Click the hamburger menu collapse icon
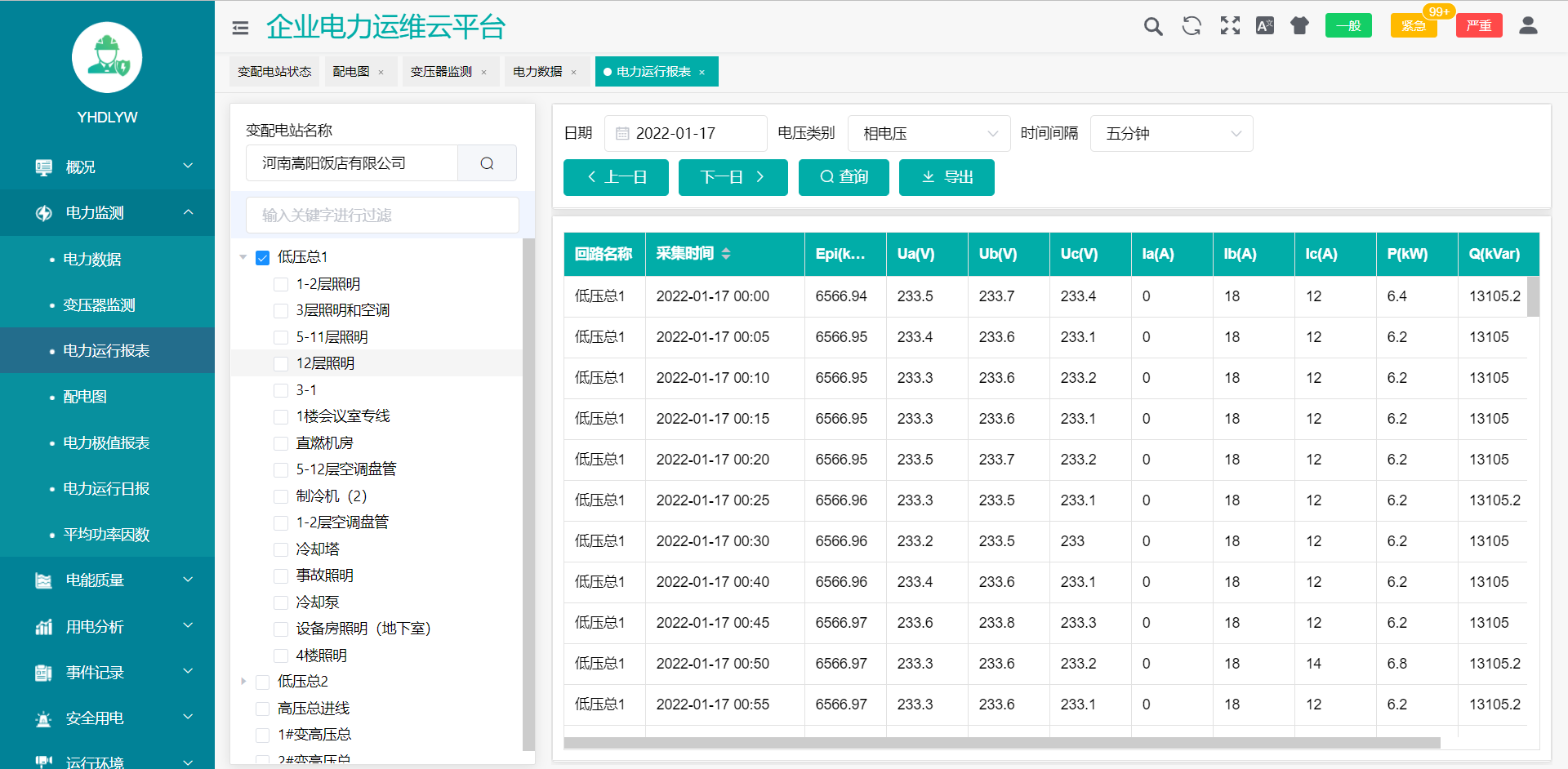 [x=240, y=28]
